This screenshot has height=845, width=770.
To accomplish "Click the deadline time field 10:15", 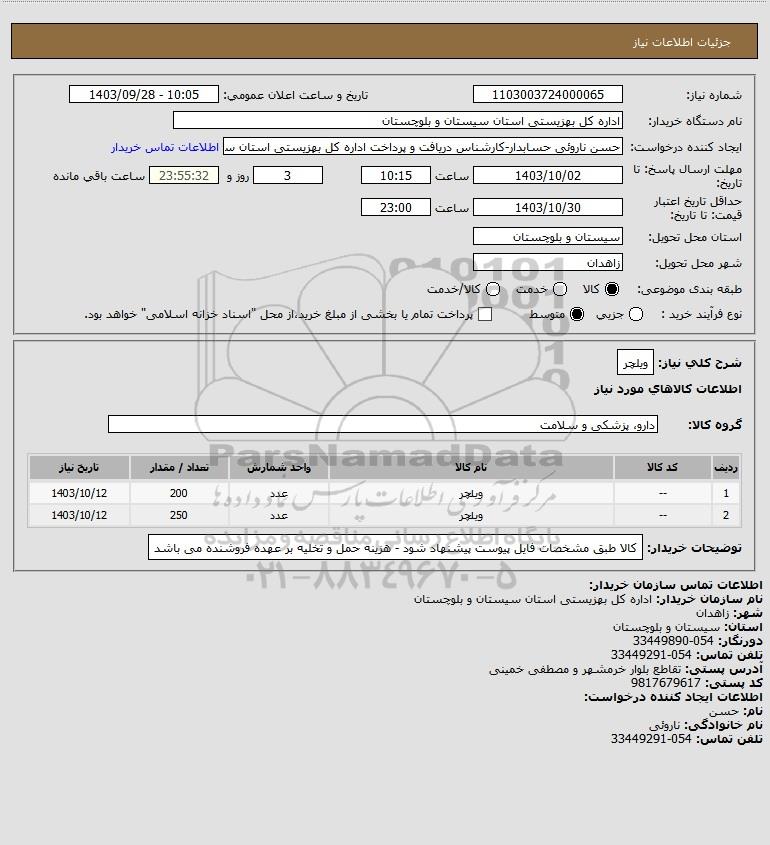I will [x=396, y=176].
